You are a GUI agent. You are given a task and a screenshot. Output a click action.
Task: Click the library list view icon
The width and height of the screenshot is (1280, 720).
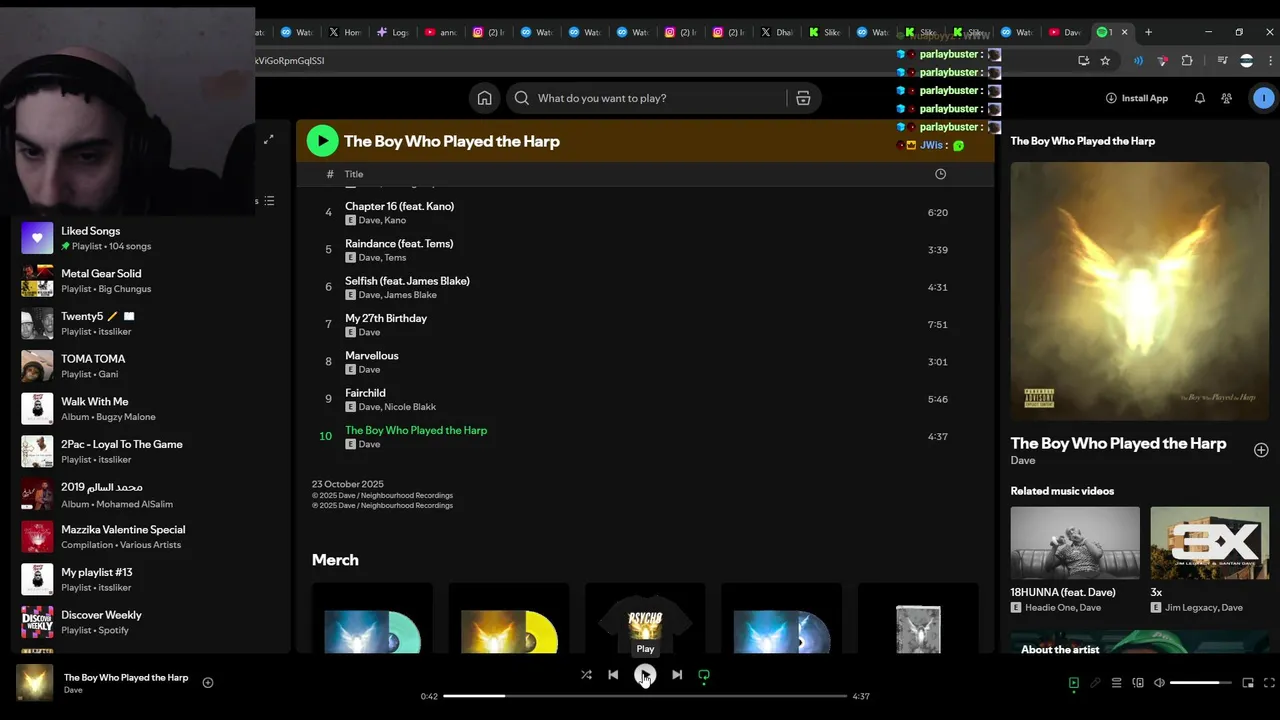pyautogui.click(x=269, y=201)
